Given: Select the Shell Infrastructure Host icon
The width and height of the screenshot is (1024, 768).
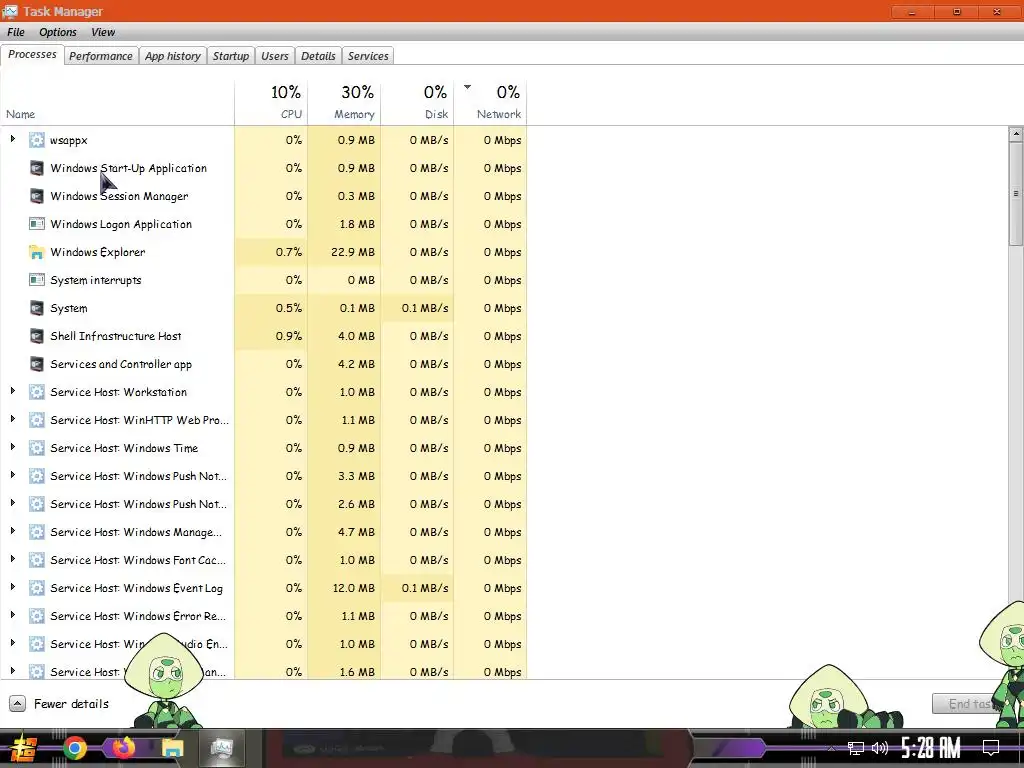Looking at the screenshot, I should (37, 336).
